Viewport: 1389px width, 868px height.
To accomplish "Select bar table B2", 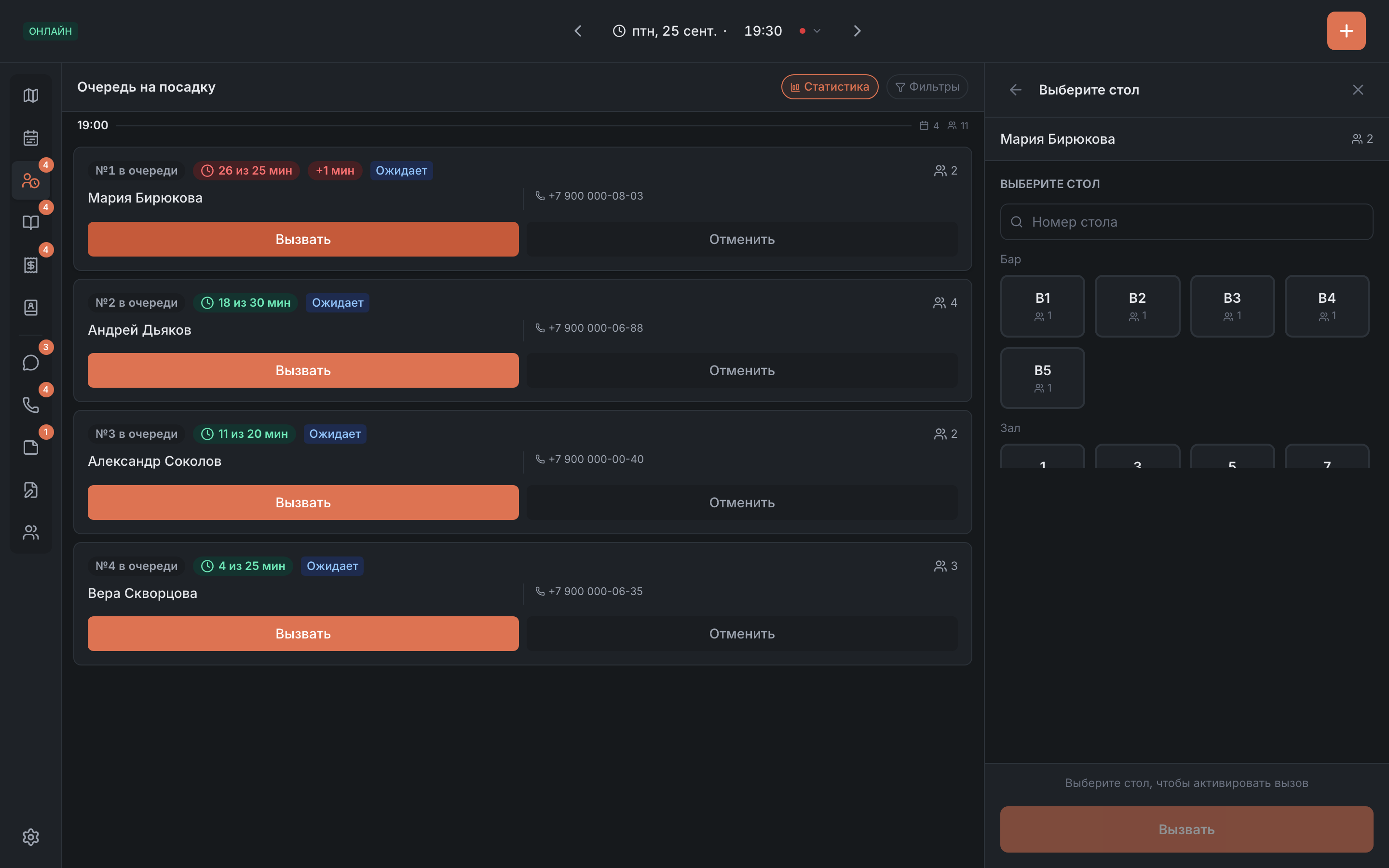I will point(1137,306).
